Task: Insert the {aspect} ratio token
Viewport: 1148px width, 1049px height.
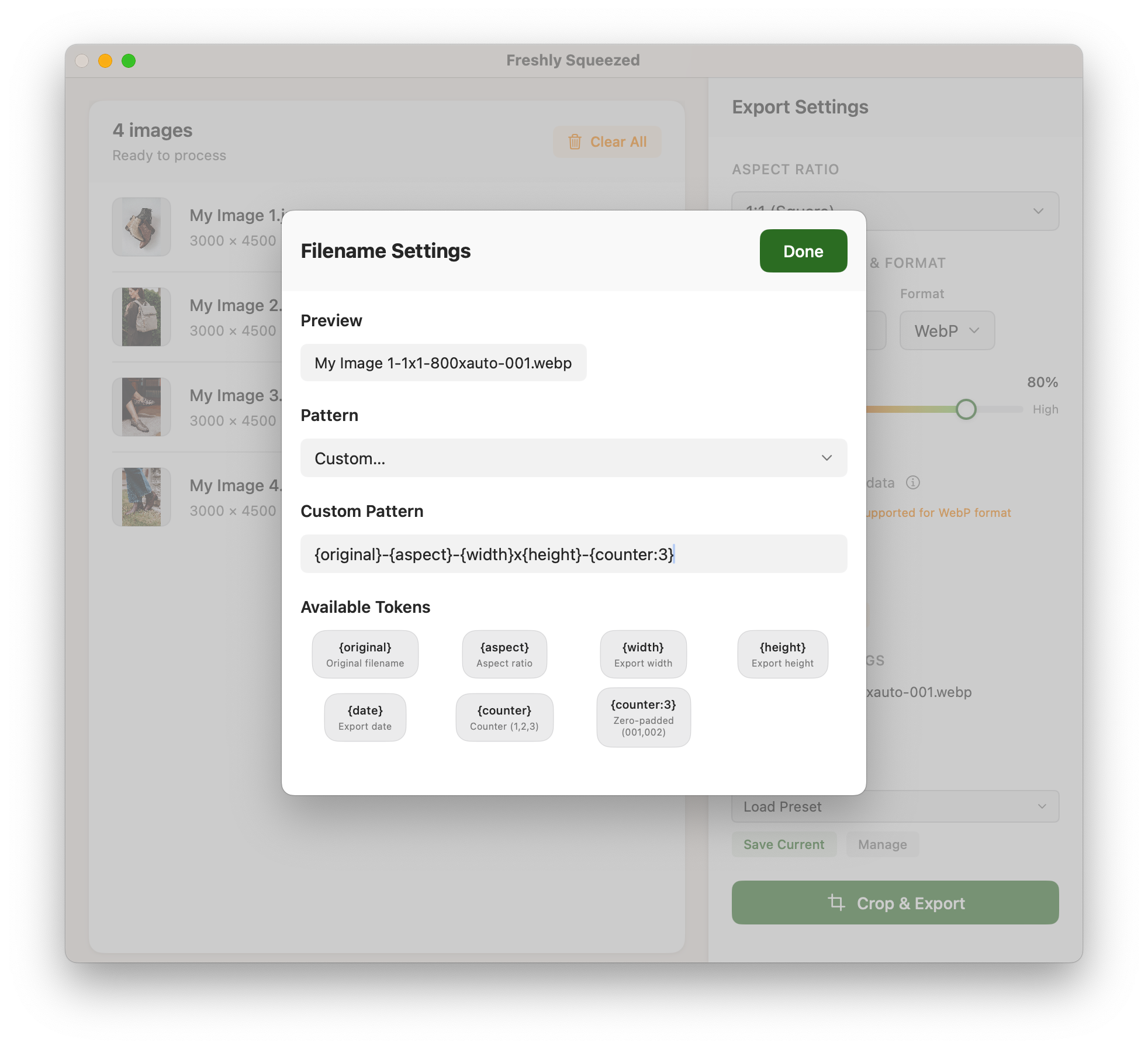Action: click(x=504, y=654)
